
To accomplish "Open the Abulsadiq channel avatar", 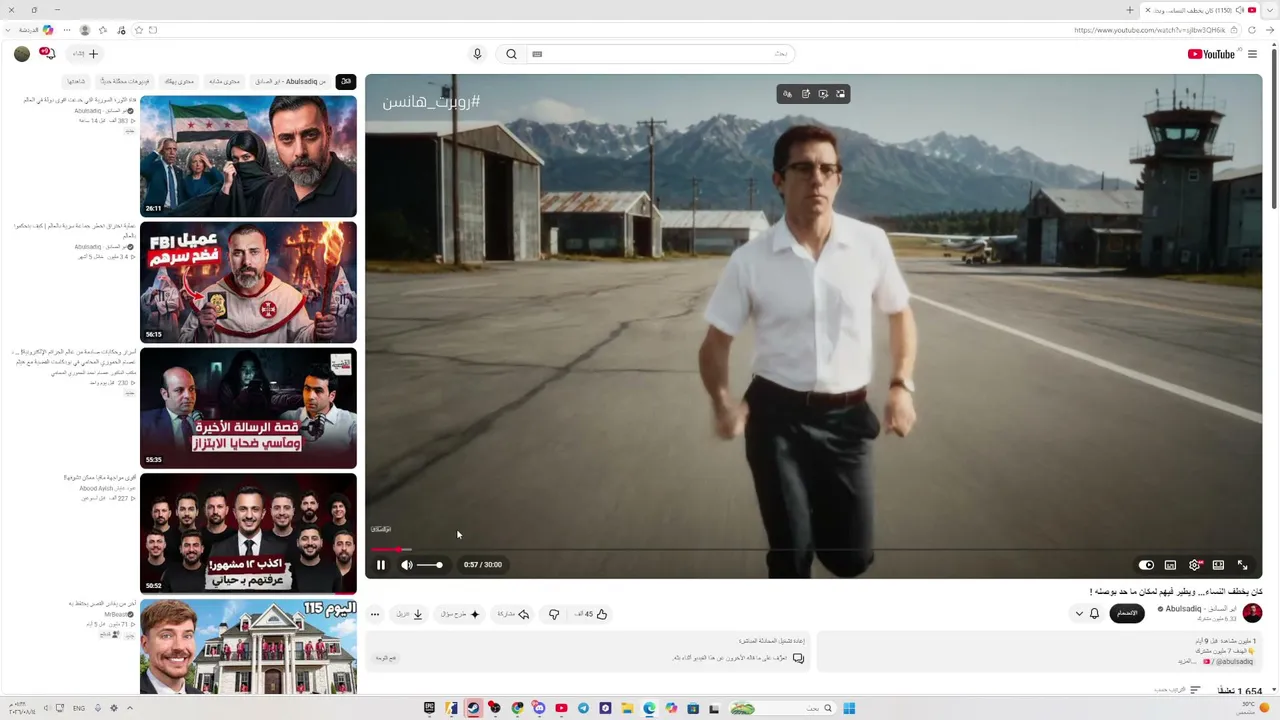I will pos(1252,613).
